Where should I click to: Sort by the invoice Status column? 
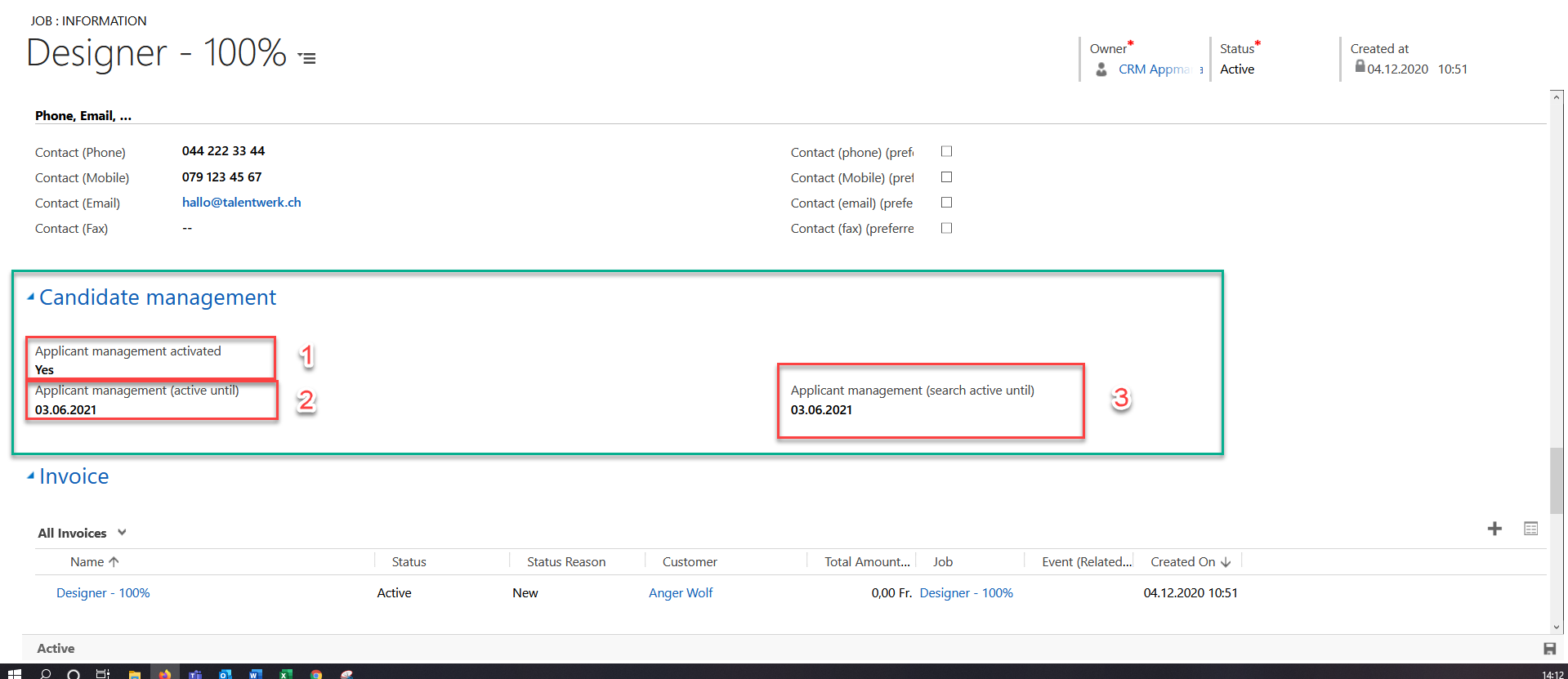[409, 562]
